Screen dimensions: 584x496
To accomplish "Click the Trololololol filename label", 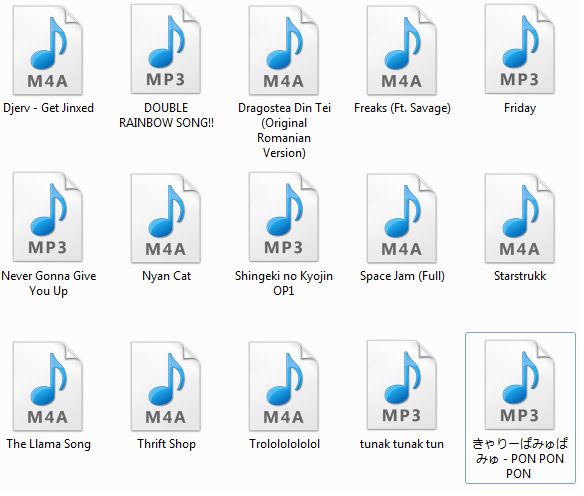I will 285,444.
